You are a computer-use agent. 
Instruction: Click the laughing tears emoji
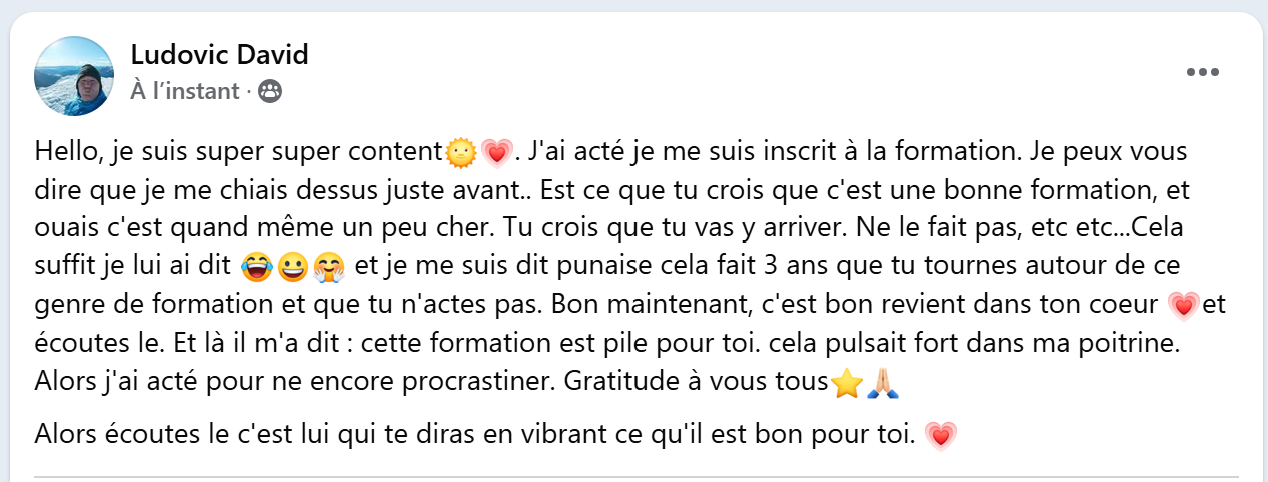[258, 268]
